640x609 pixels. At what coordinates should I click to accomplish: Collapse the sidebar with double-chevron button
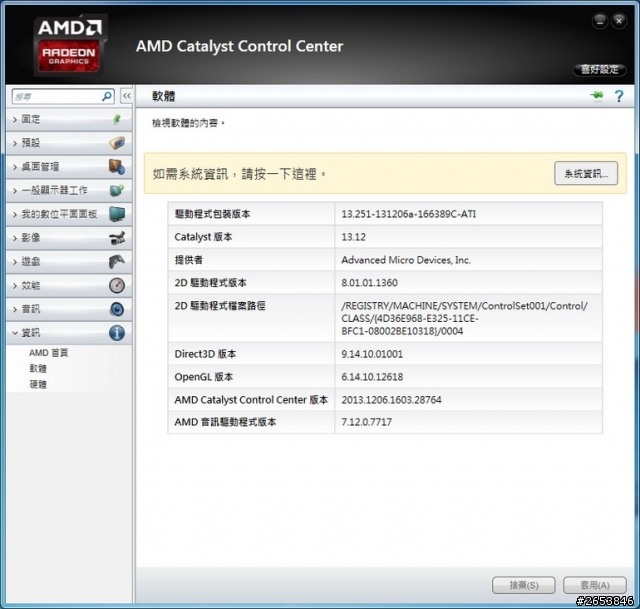pos(127,96)
